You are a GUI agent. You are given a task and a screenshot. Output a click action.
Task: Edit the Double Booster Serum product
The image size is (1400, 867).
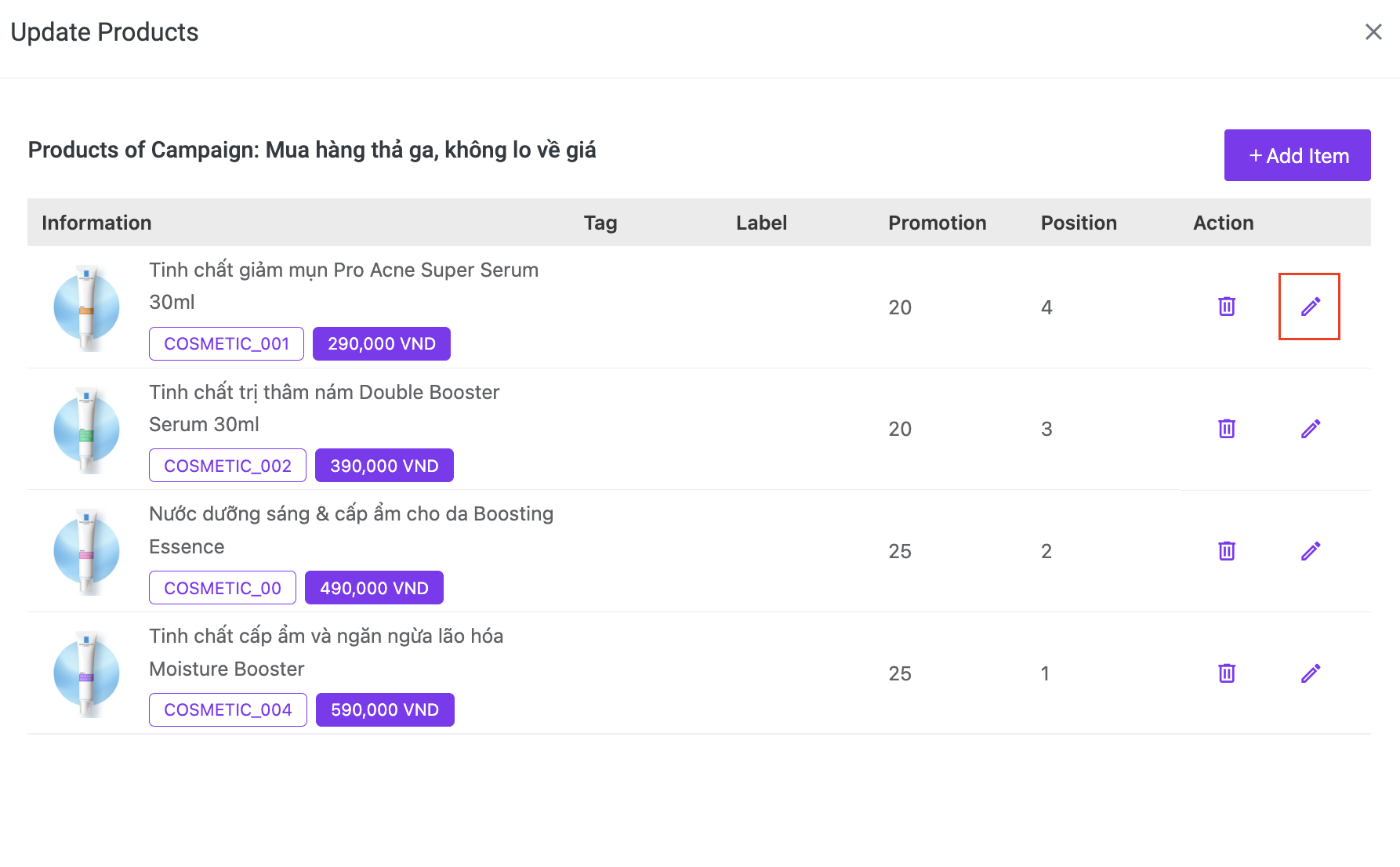click(1310, 429)
